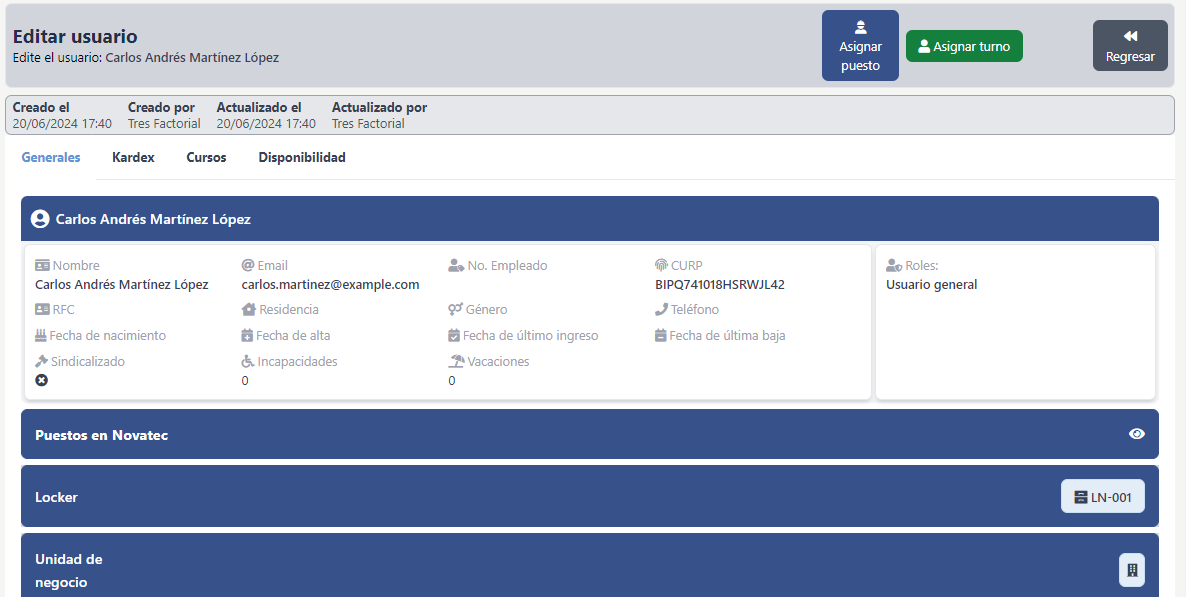1186x597 pixels.
Task: Click the building icon in Unidad de negocio
Action: click(x=1131, y=570)
